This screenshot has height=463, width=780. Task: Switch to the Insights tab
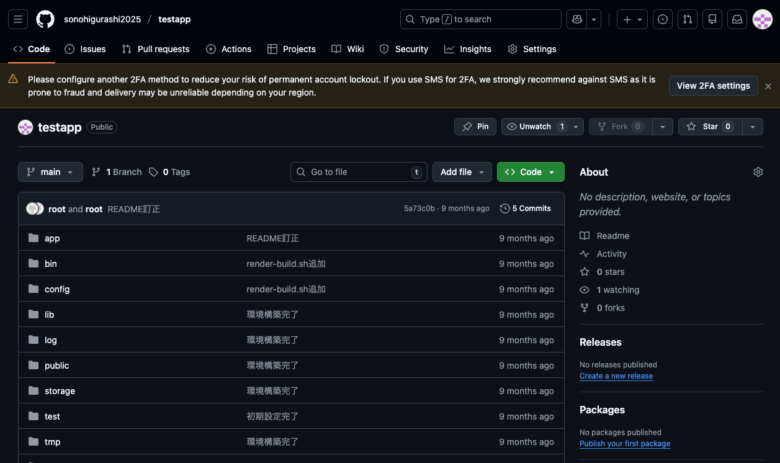pos(468,49)
